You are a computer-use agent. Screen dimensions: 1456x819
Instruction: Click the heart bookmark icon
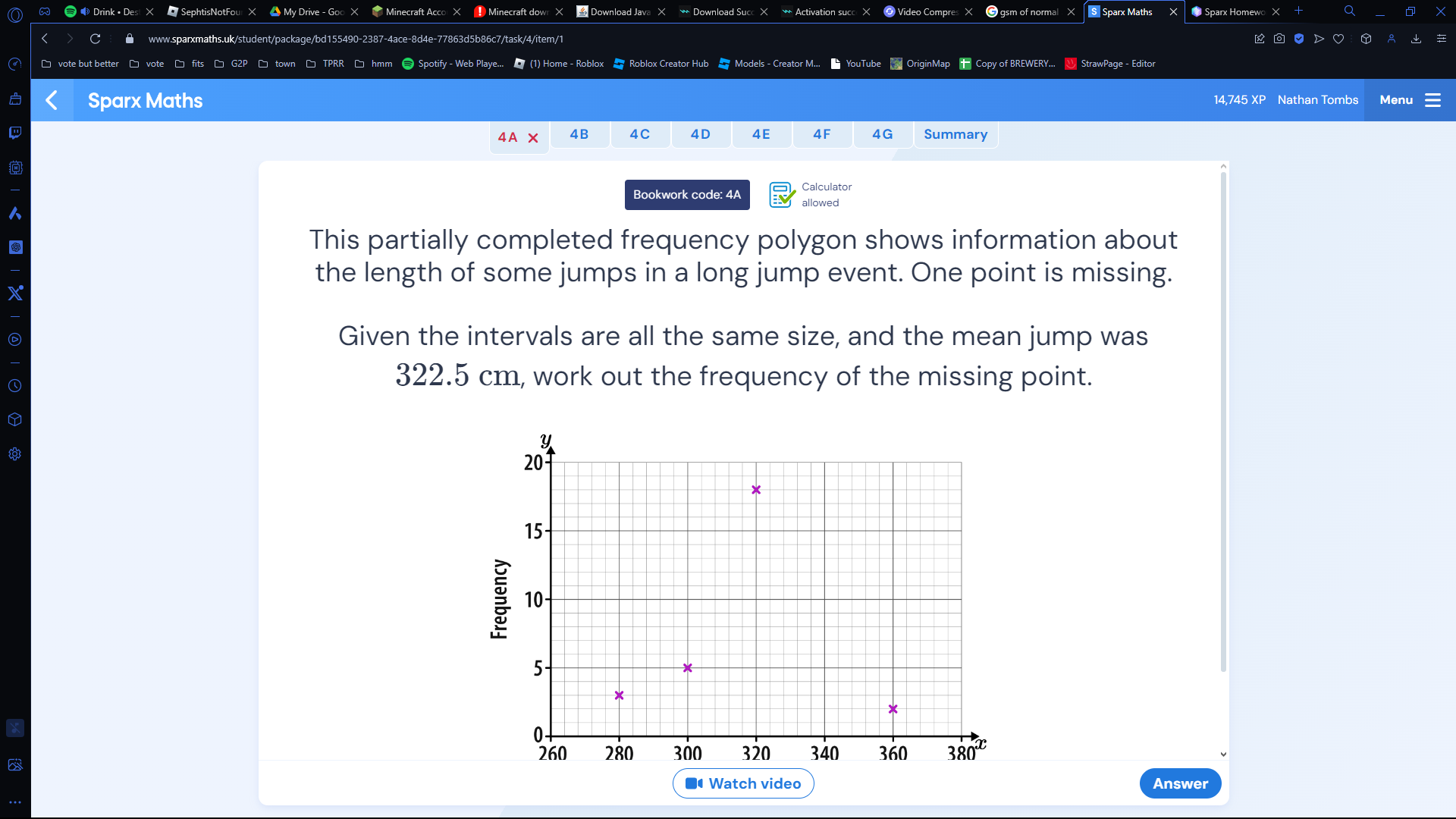[x=1338, y=39]
